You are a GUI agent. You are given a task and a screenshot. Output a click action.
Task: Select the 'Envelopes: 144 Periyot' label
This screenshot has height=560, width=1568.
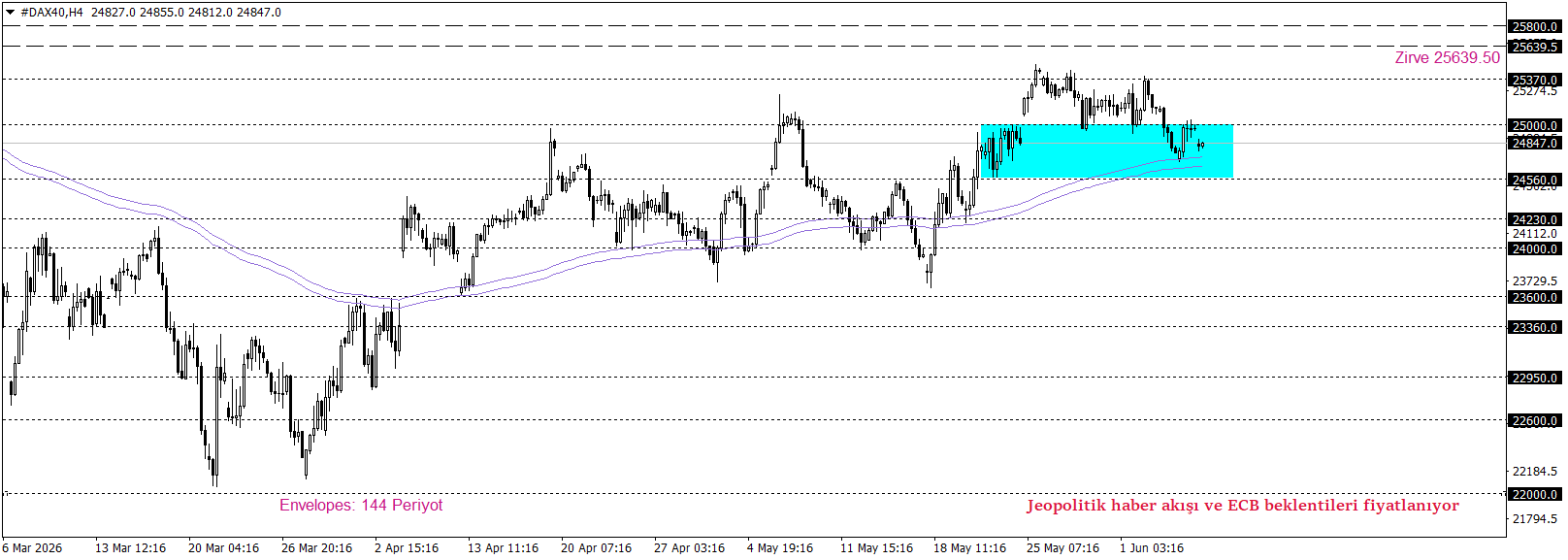click(361, 506)
